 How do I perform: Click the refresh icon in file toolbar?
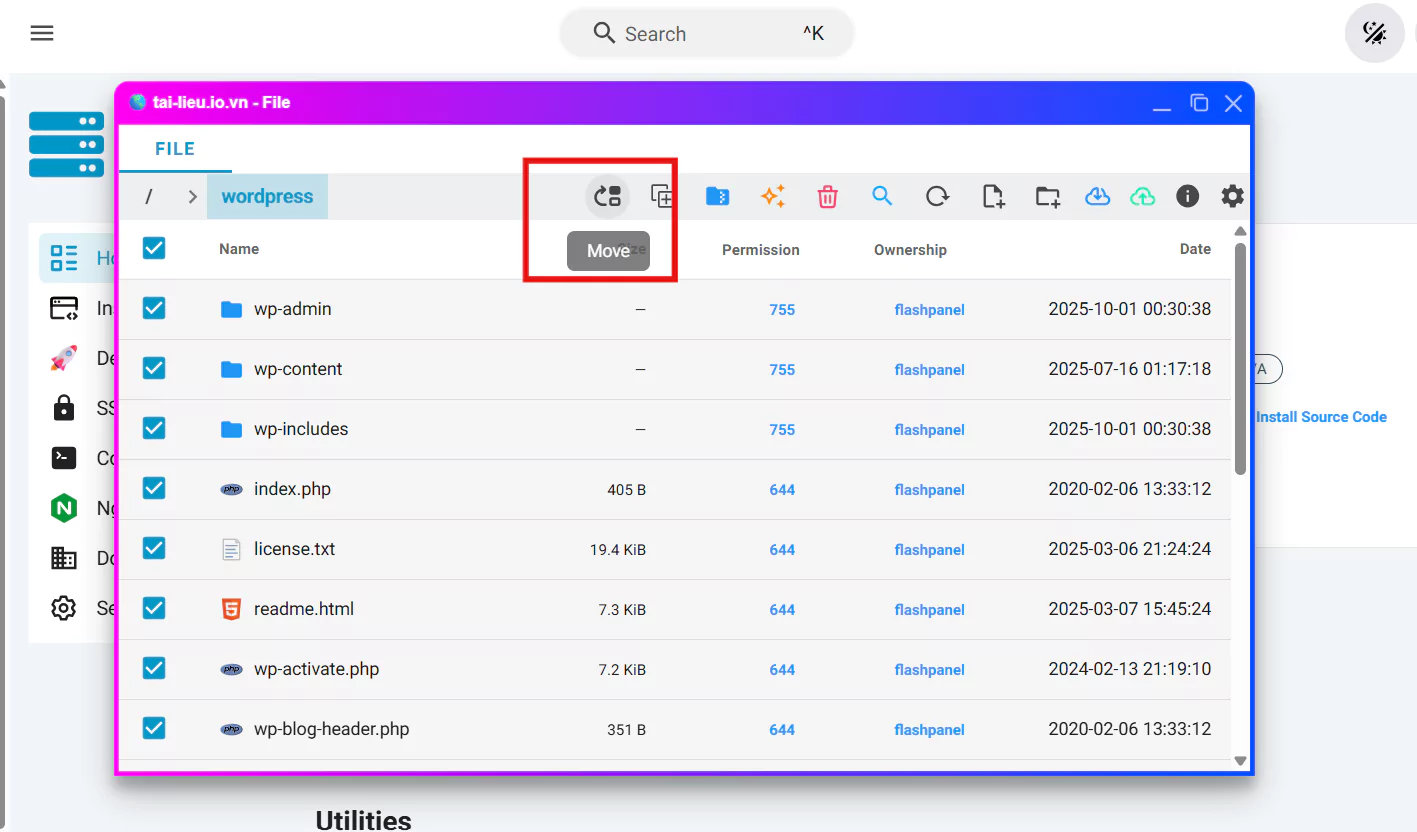[x=937, y=197]
